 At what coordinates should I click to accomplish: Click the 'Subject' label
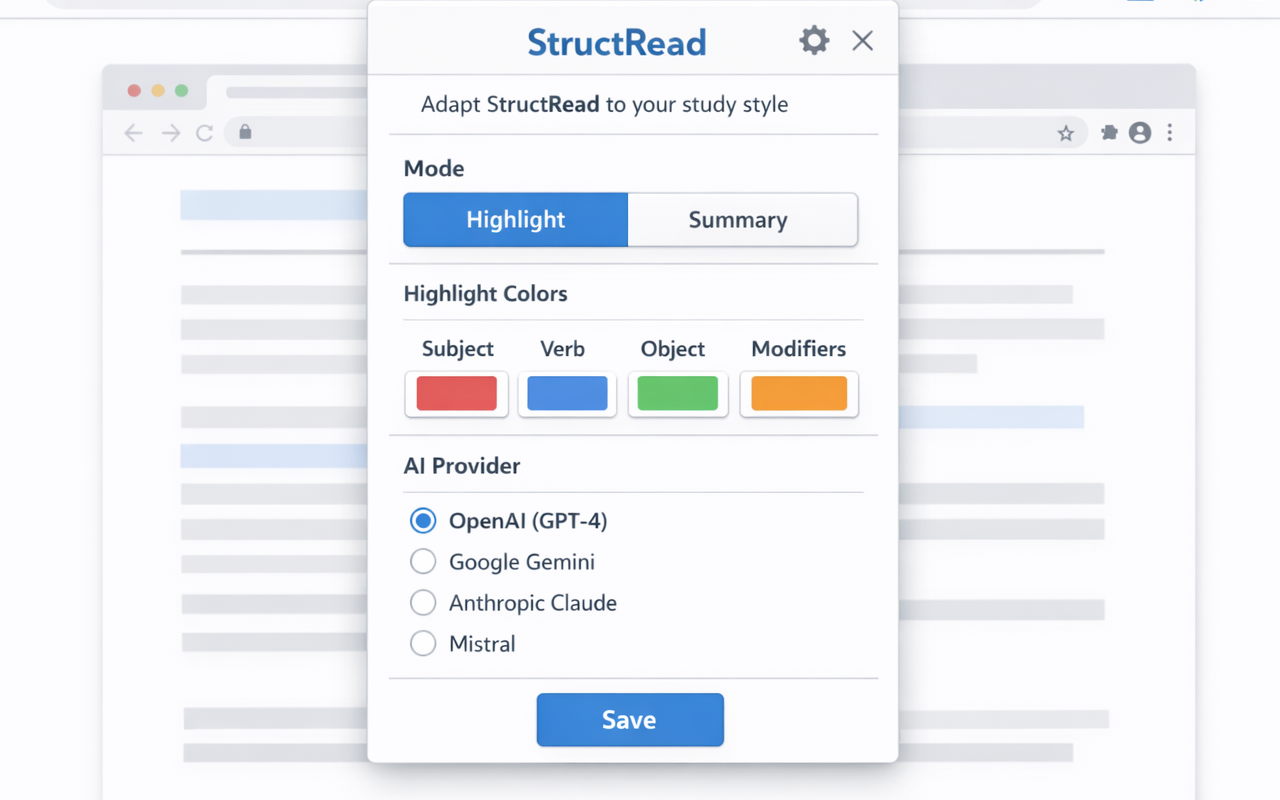[x=458, y=349]
